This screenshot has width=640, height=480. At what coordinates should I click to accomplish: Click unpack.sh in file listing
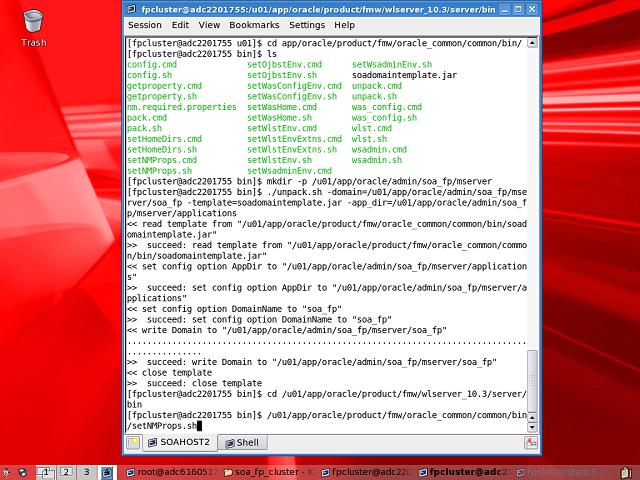pos(374,96)
